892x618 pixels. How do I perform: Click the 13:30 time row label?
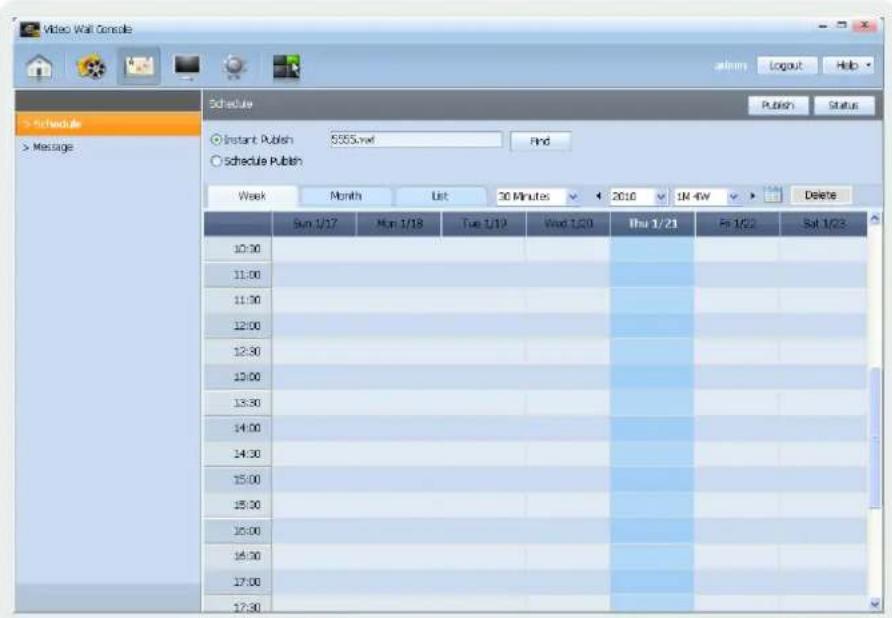pyautogui.click(x=238, y=403)
